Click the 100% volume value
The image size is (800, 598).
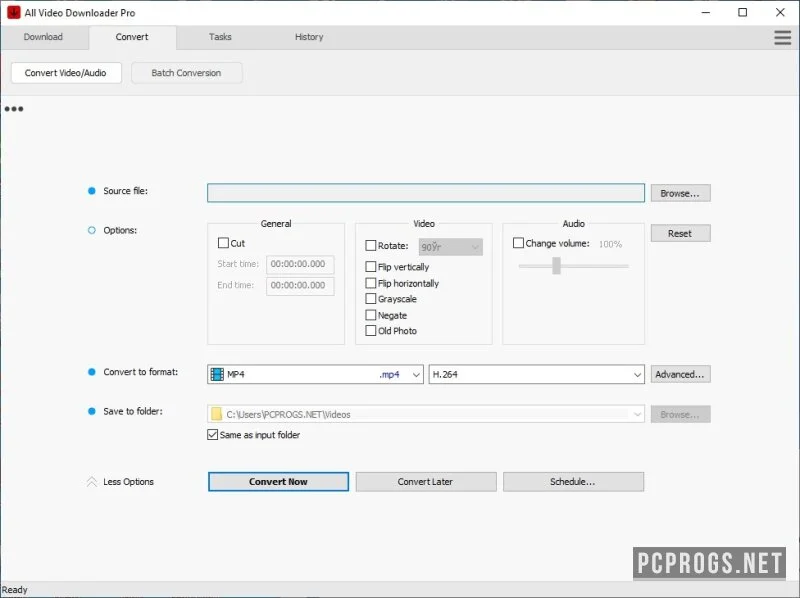pyautogui.click(x=610, y=244)
